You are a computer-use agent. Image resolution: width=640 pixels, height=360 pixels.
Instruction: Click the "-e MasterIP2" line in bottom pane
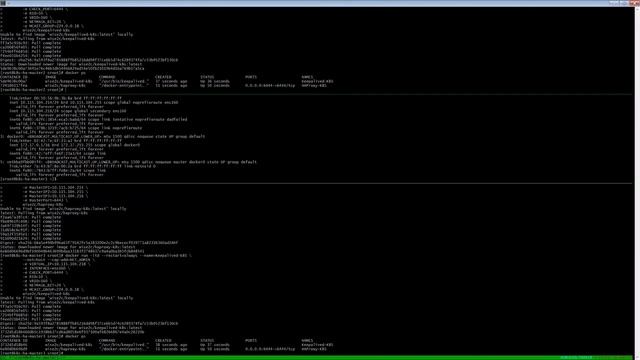[55, 191]
